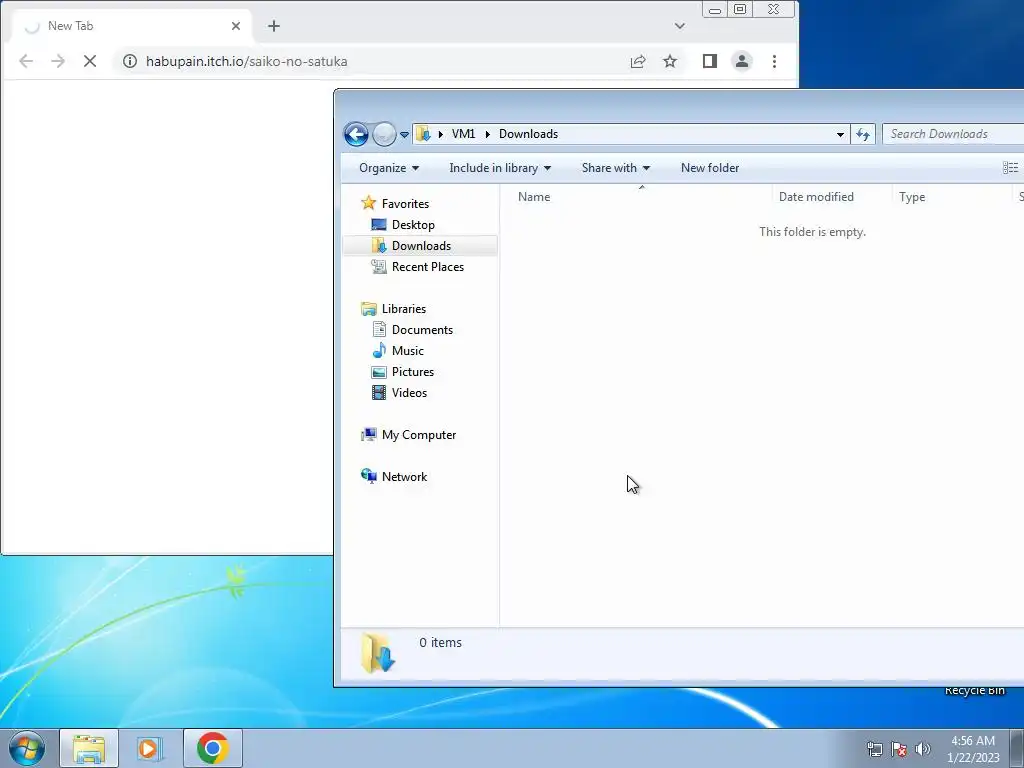Click Chrome's back arrow button
This screenshot has width=1024, height=768.
26,61
